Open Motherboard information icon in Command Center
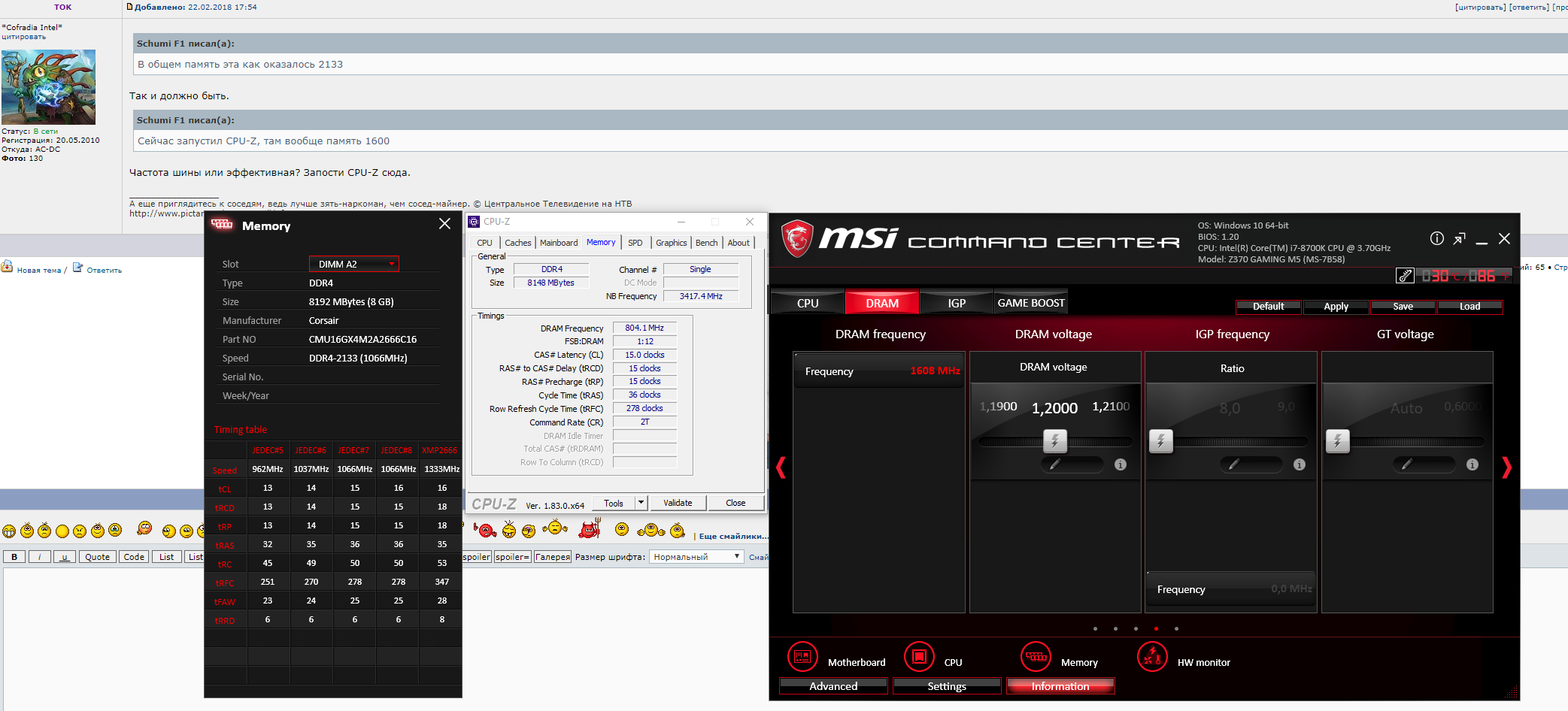Viewport: 1568px width, 711px height. click(802, 657)
